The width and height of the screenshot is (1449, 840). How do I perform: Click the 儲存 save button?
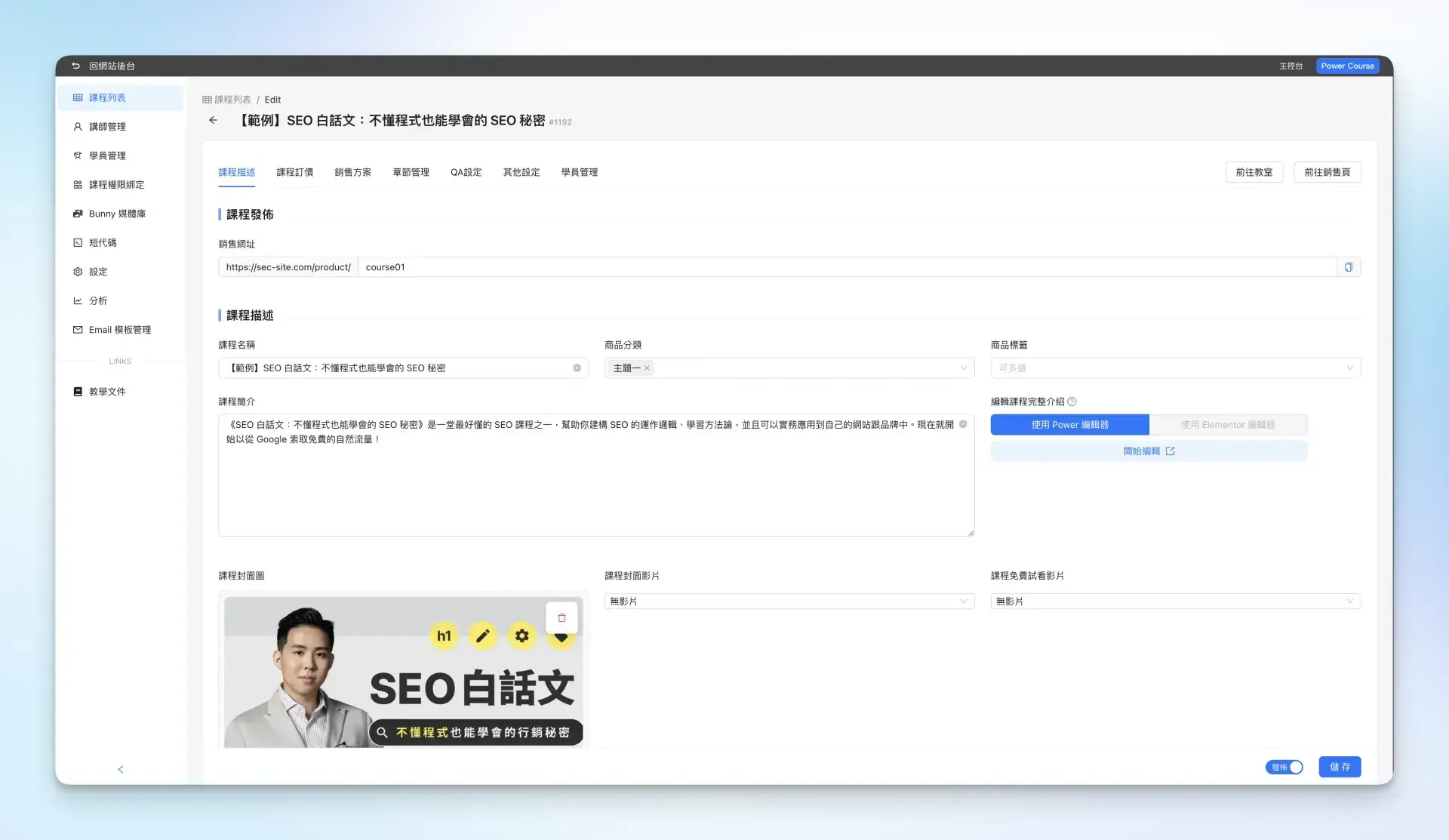point(1340,767)
